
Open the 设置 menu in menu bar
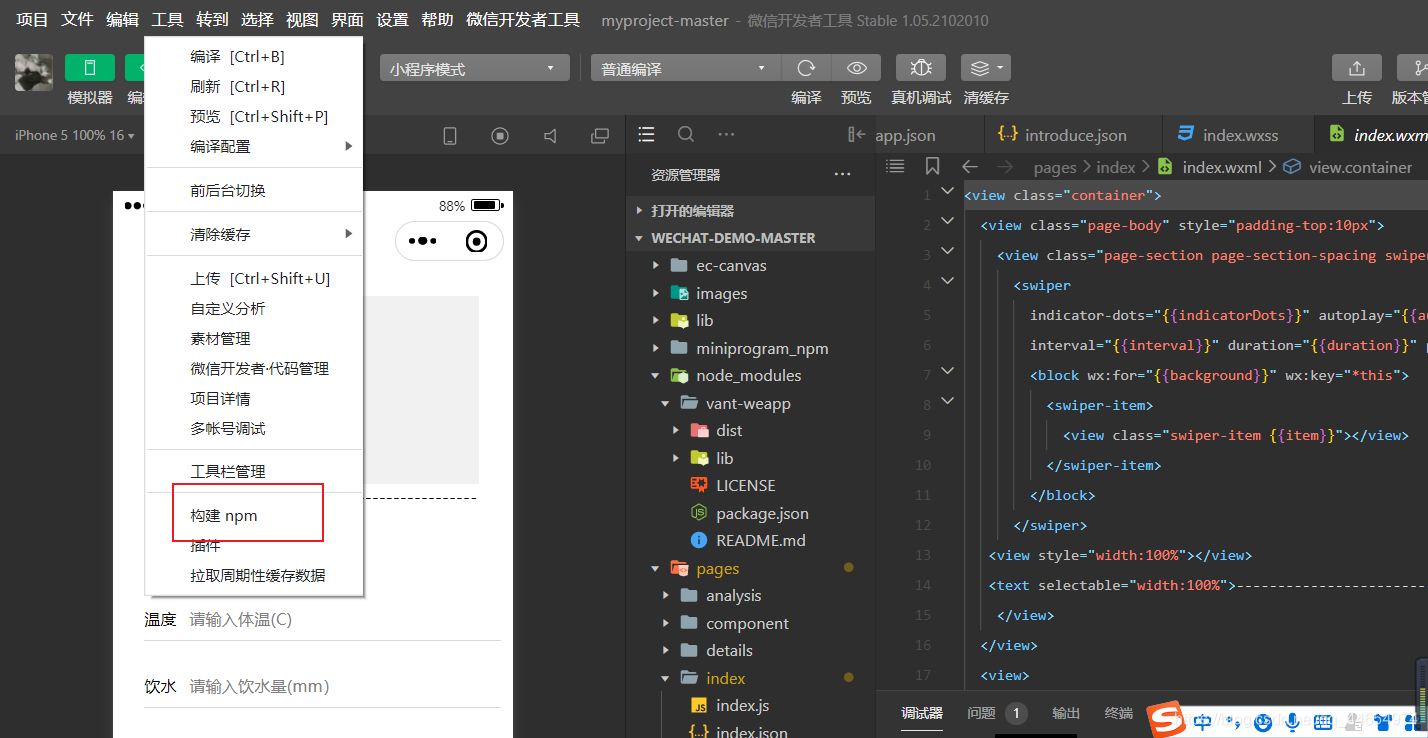393,19
